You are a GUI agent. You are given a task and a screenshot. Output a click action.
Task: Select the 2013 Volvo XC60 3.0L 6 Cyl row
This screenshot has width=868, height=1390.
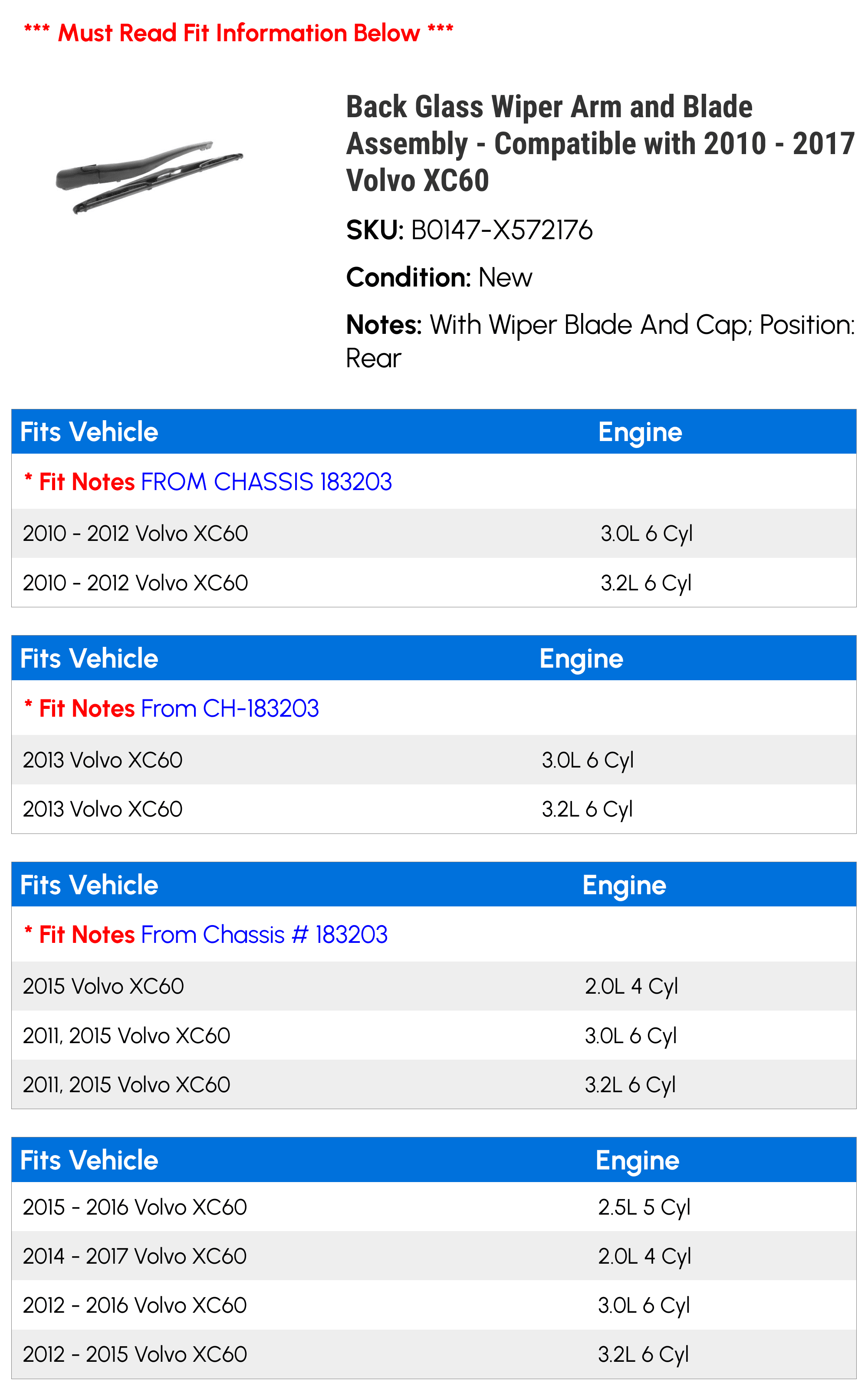(x=434, y=760)
